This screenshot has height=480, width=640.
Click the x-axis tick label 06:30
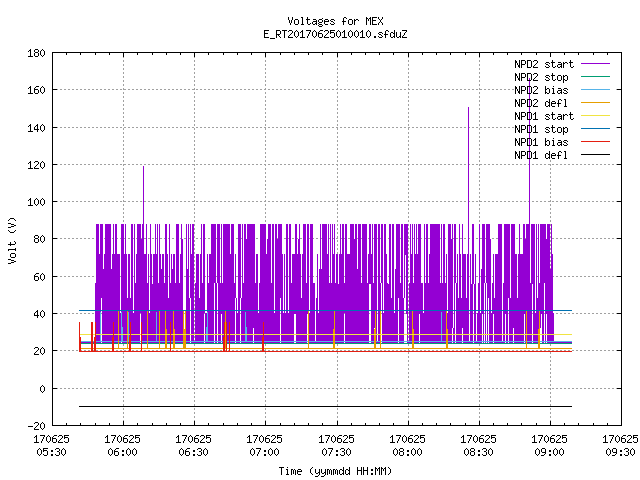pos(193,452)
